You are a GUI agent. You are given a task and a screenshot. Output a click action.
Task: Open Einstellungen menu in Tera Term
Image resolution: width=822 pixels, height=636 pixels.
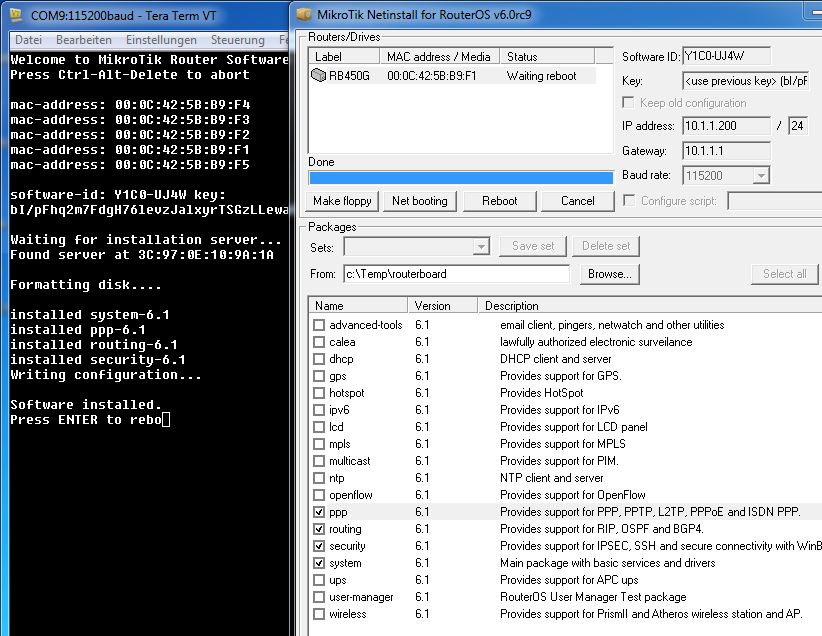click(161, 40)
